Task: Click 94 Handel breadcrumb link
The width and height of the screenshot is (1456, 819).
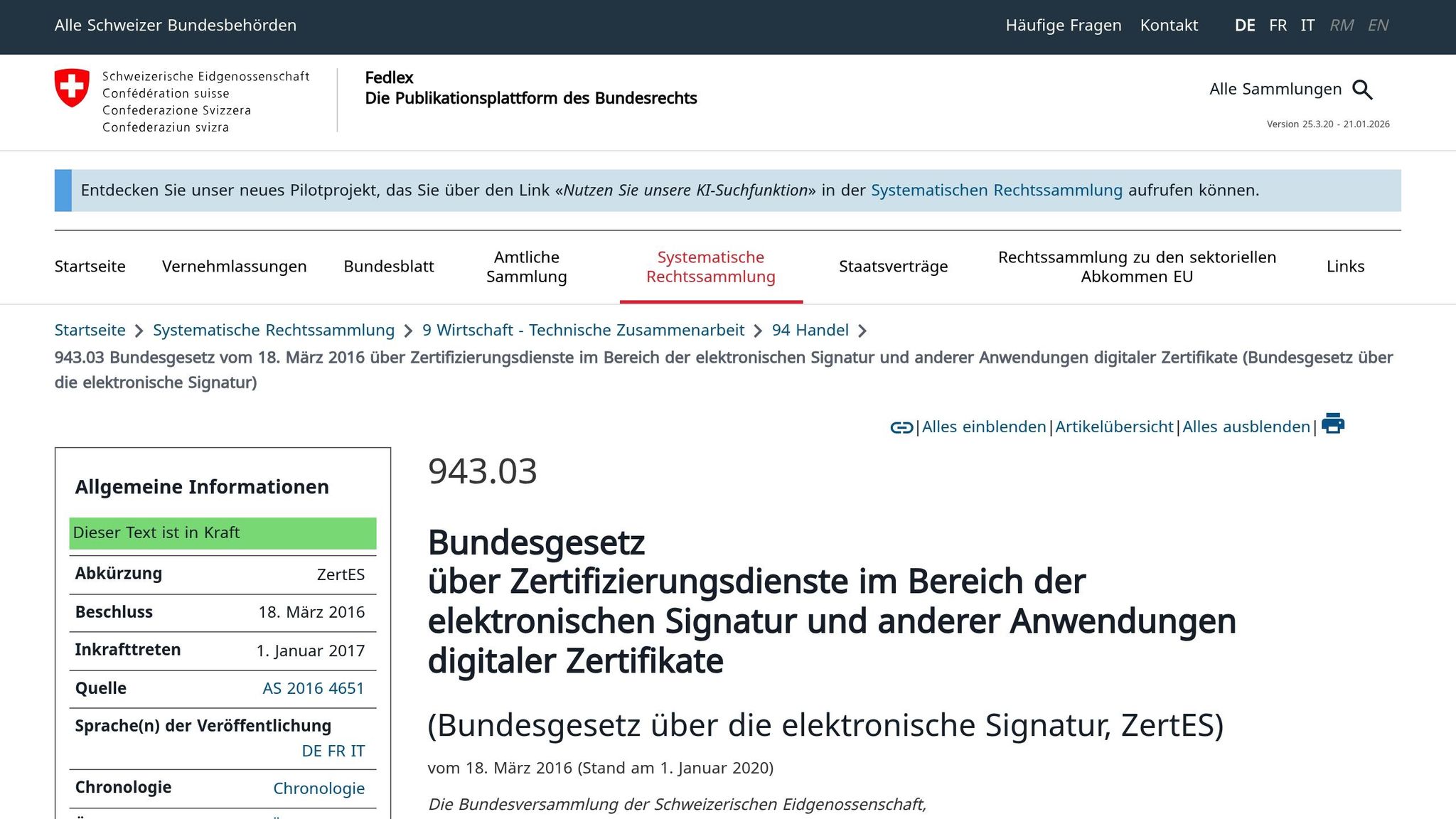Action: click(x=810, y=331)
